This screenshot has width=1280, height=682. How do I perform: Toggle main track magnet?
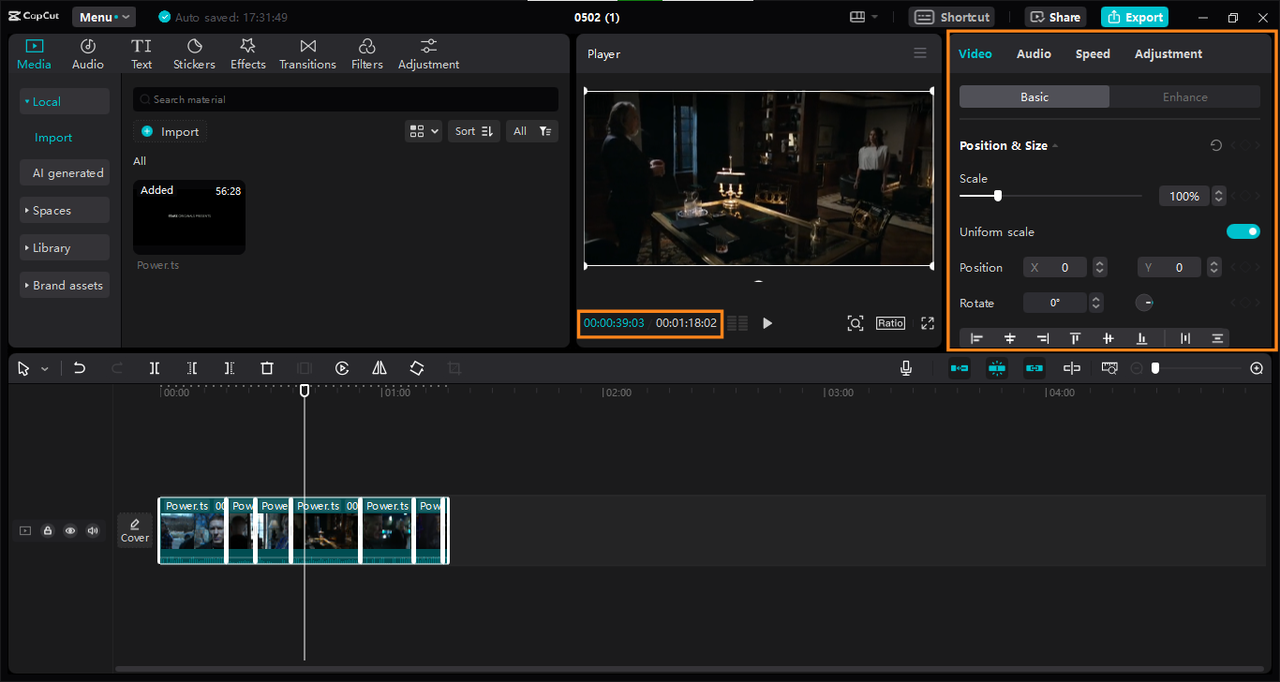click(959, 368)
